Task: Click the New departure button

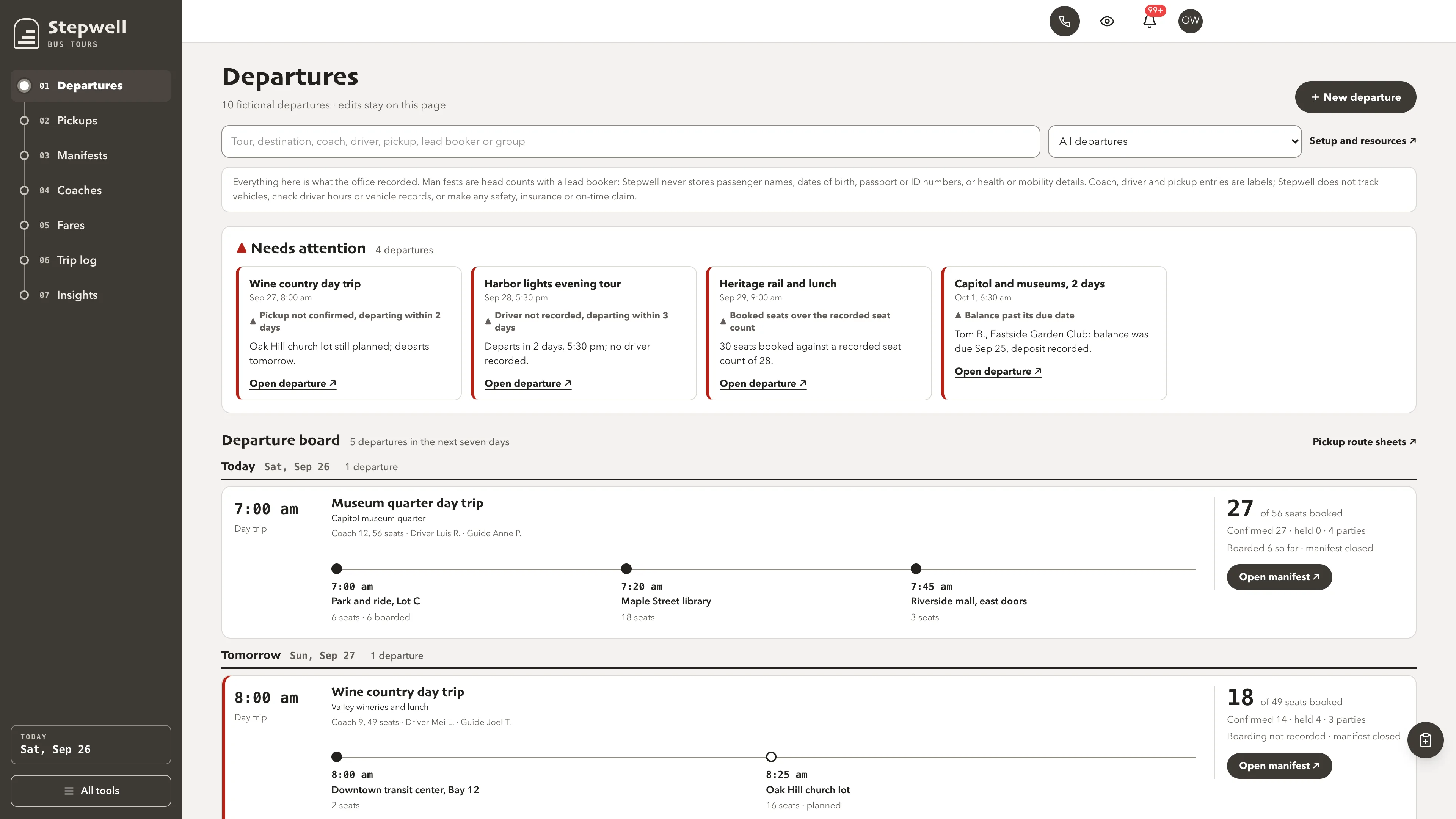Action: (x=1356, y=97)
